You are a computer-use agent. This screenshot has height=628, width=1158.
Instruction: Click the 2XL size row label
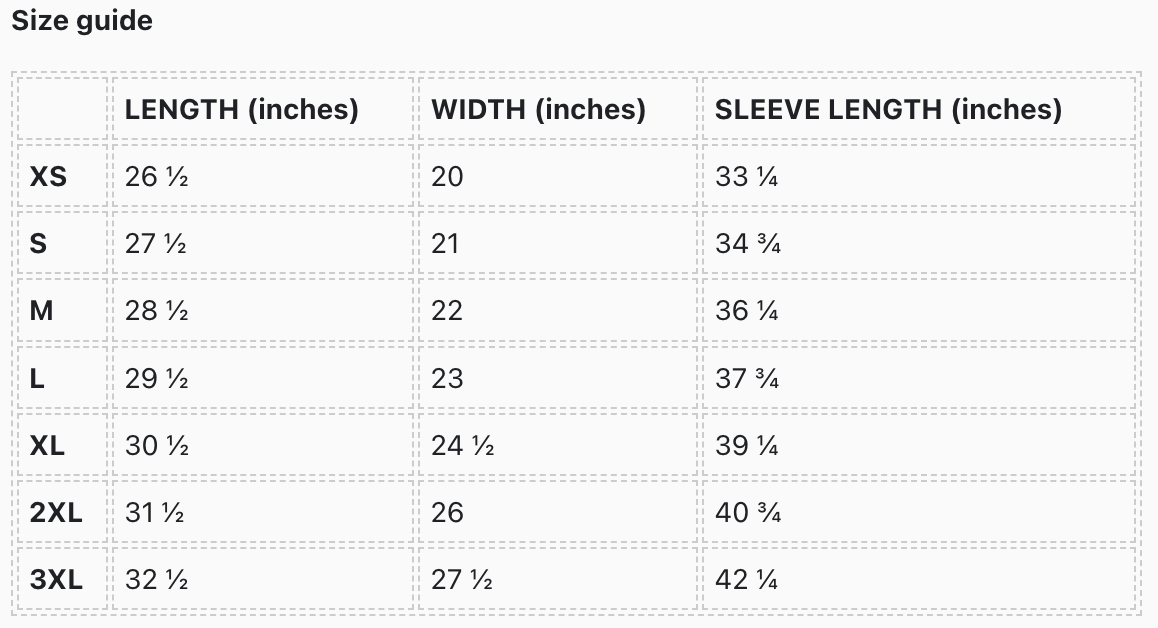click(56, 513)
